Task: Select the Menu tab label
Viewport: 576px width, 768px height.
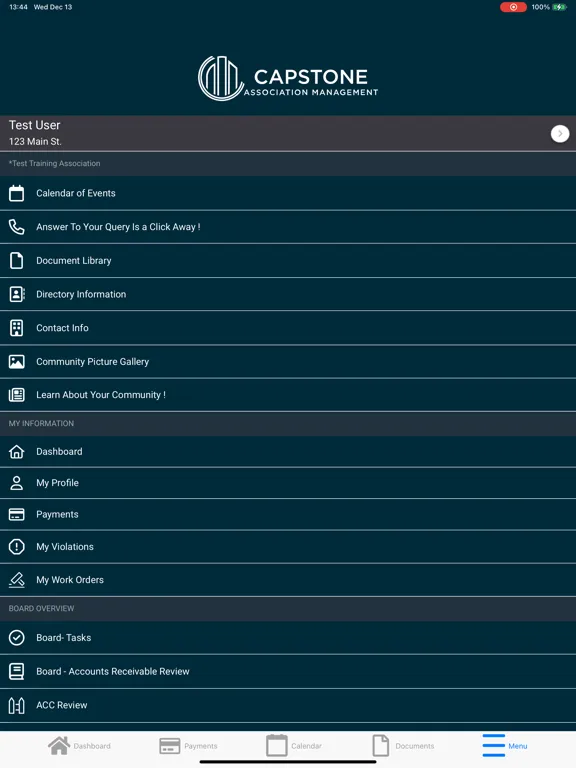Action: (518, 746)
